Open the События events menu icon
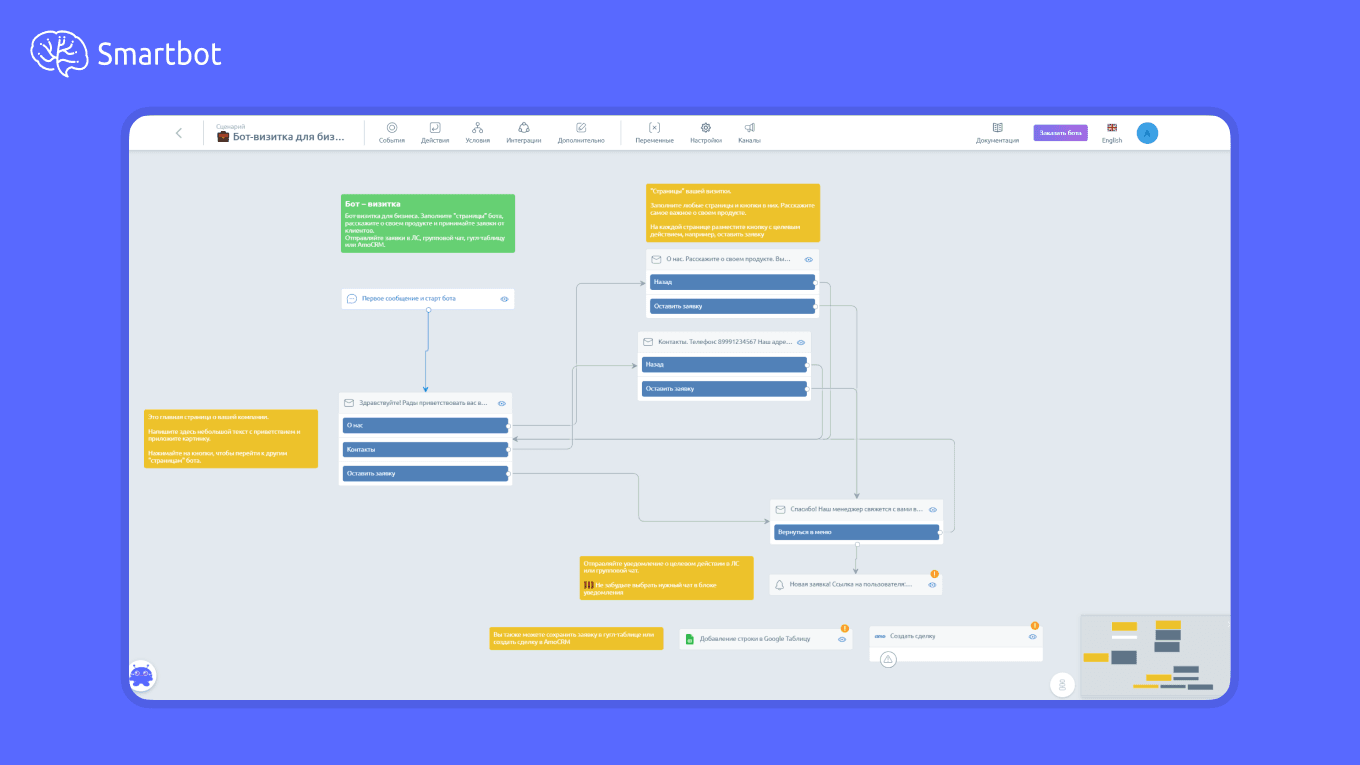 [392, 128]
